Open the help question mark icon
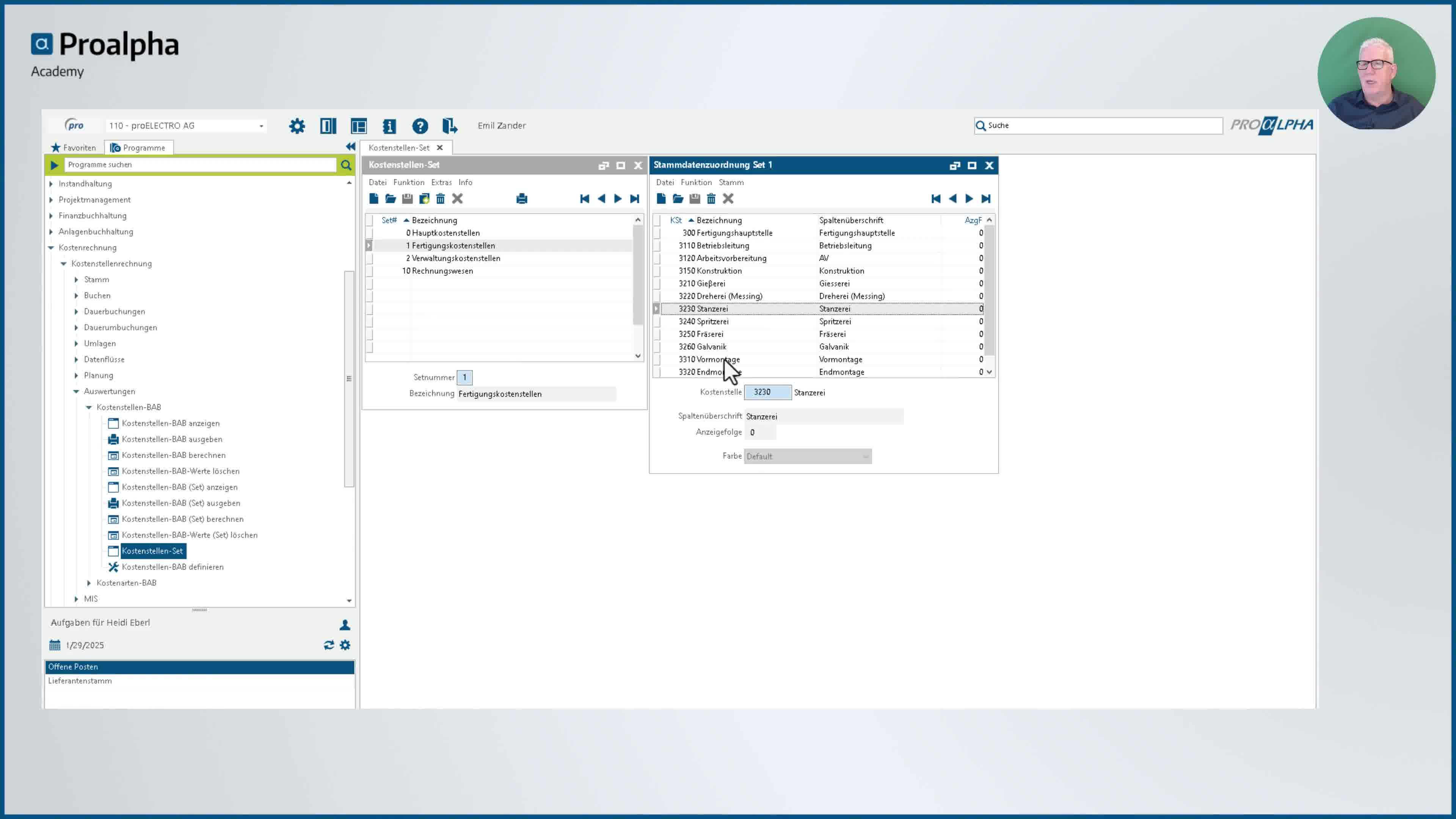 point(420,126)
